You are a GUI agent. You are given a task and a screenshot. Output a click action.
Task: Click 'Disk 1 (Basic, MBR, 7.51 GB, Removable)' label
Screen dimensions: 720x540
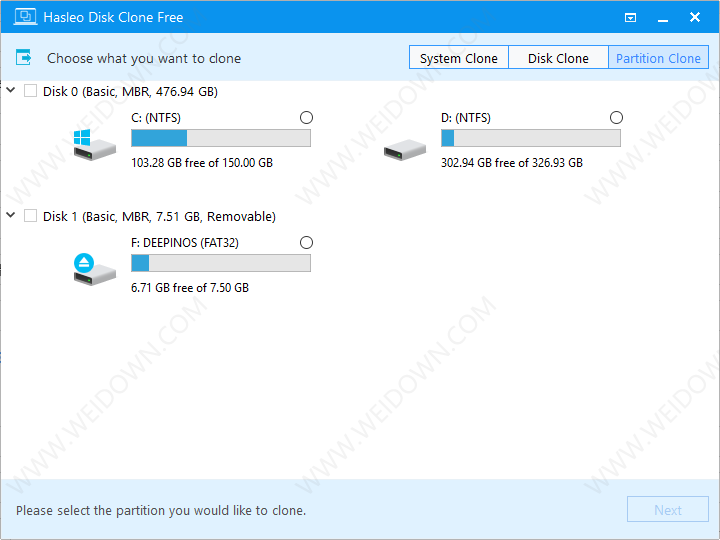(x=159, y=216)
